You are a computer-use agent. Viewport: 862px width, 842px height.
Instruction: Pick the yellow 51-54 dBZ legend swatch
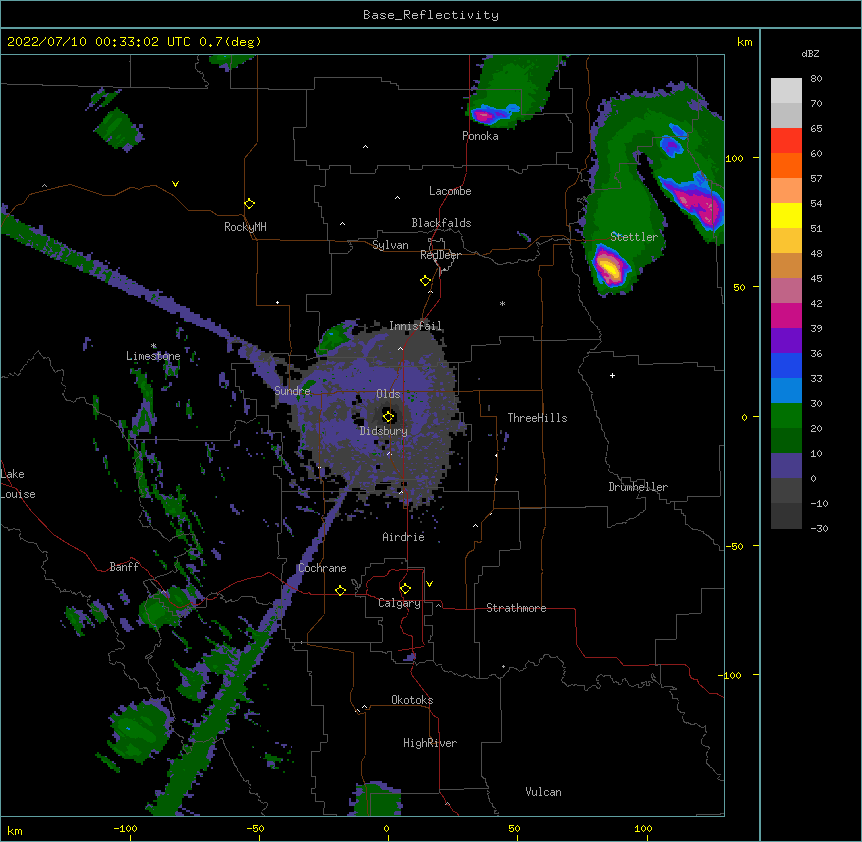(786, 215)
